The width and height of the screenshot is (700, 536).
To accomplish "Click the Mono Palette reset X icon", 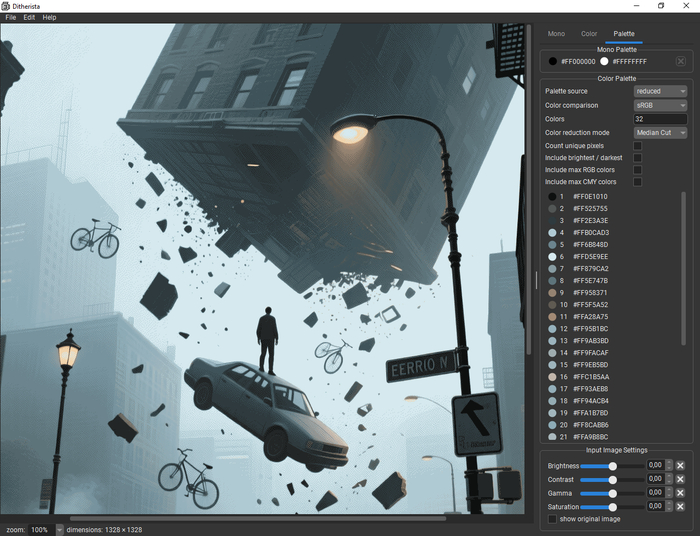I will [681, 62].
